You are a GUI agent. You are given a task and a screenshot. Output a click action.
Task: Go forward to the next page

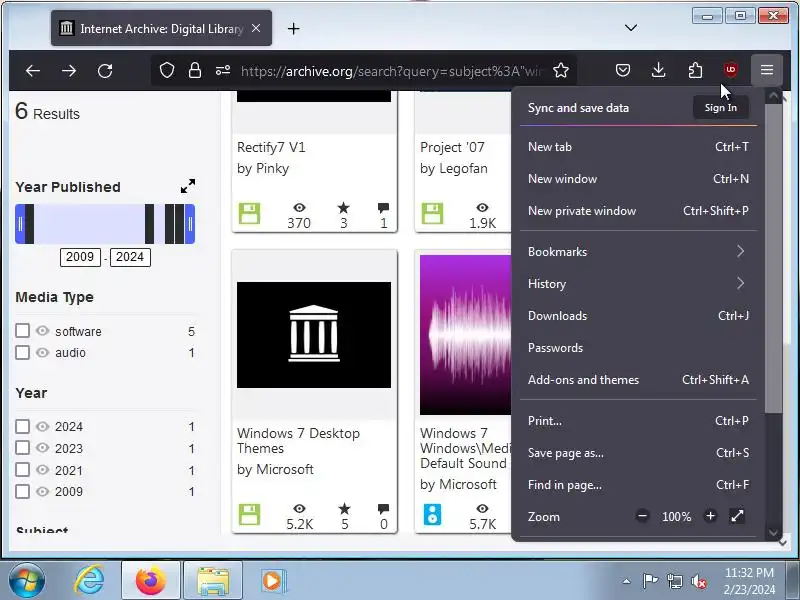point(69,70)
